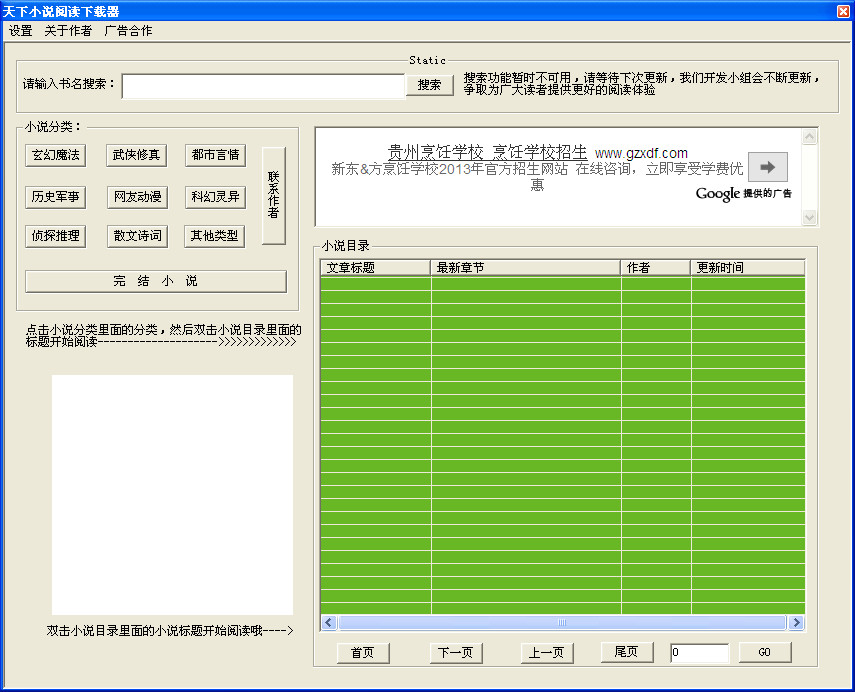Click the gray arrow icon in the ad

click(767, 167)
